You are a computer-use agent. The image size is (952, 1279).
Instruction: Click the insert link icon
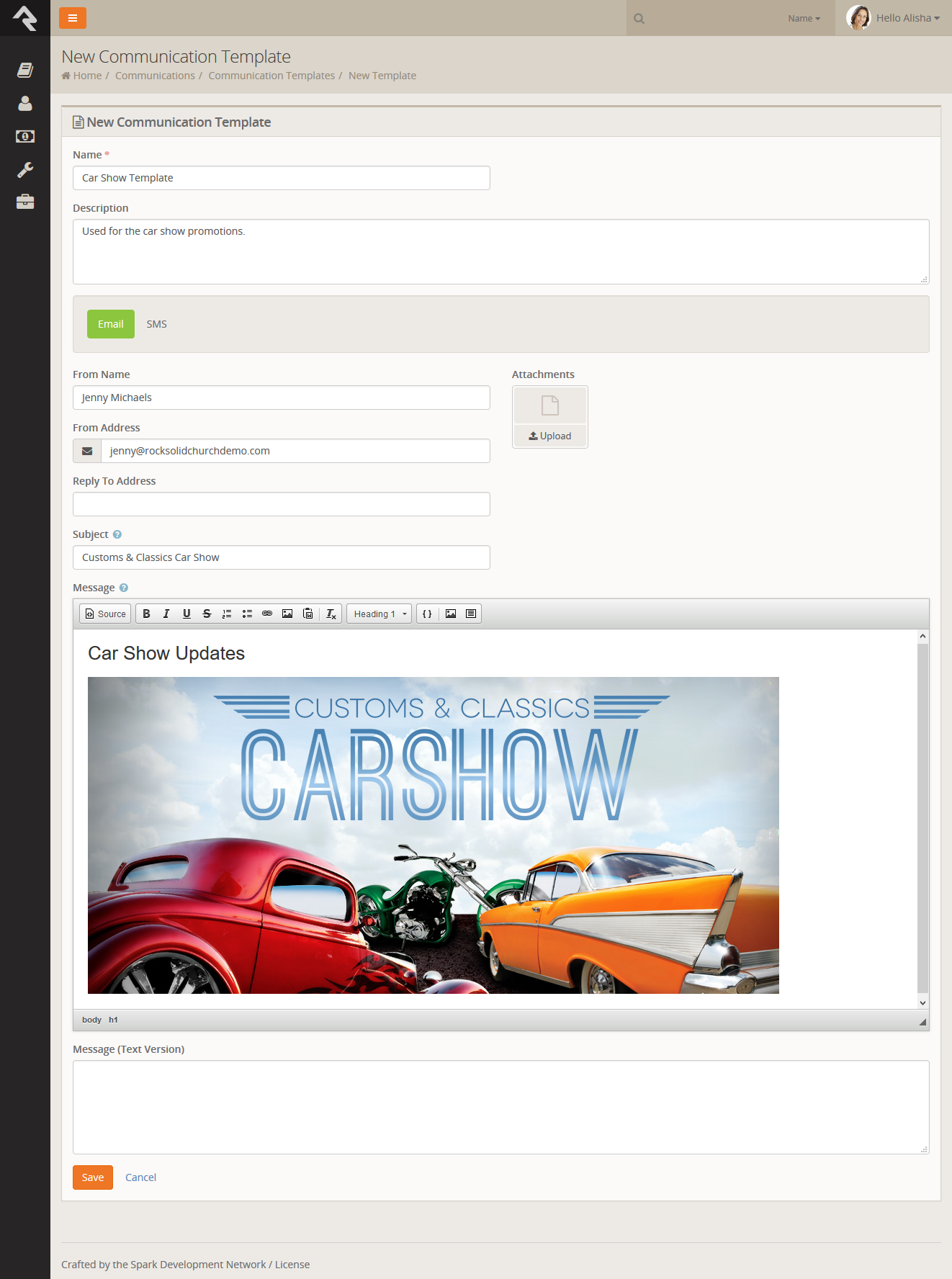coord(267,614)
